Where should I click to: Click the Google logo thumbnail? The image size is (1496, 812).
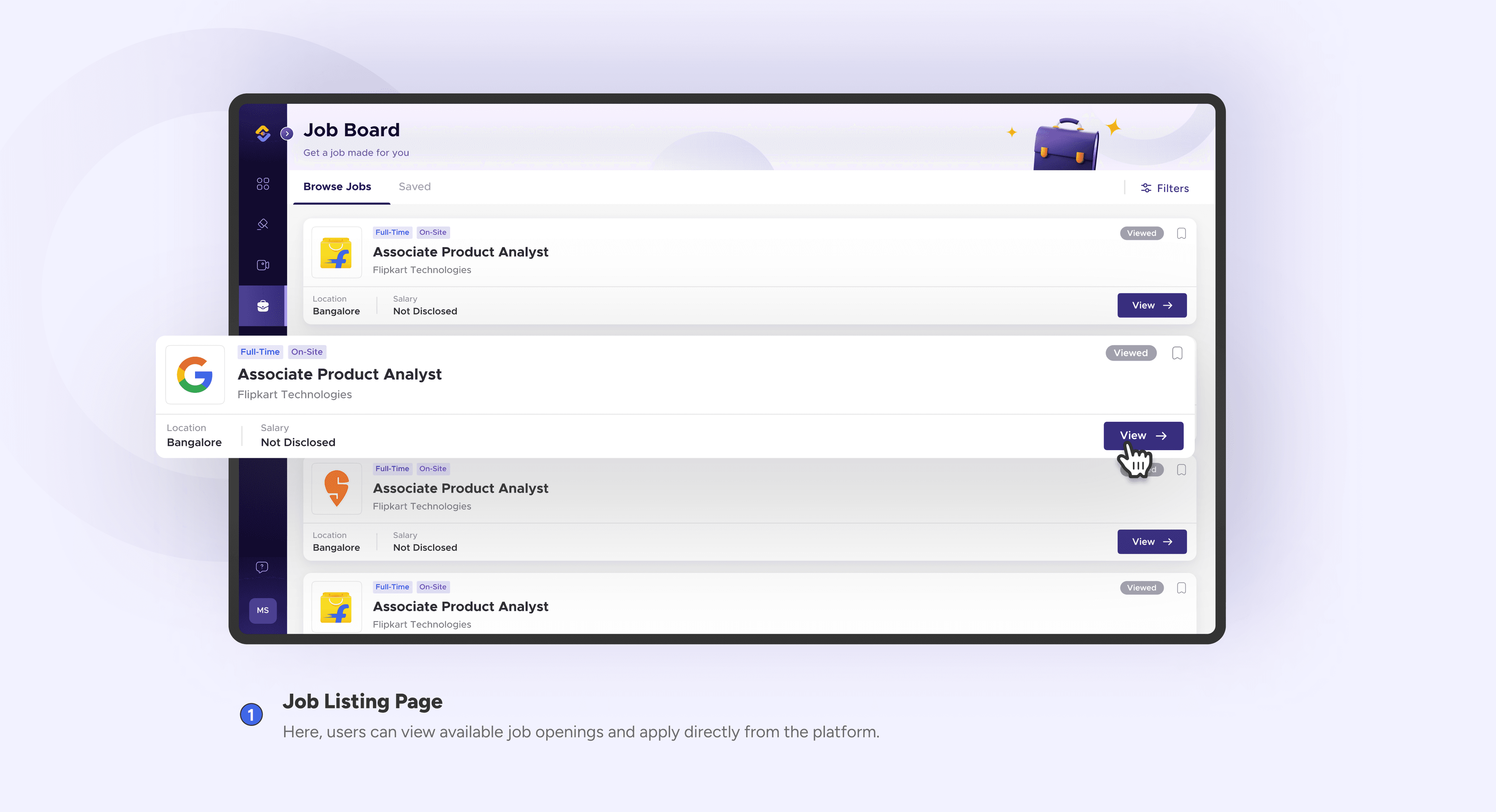tap(195, 375)
